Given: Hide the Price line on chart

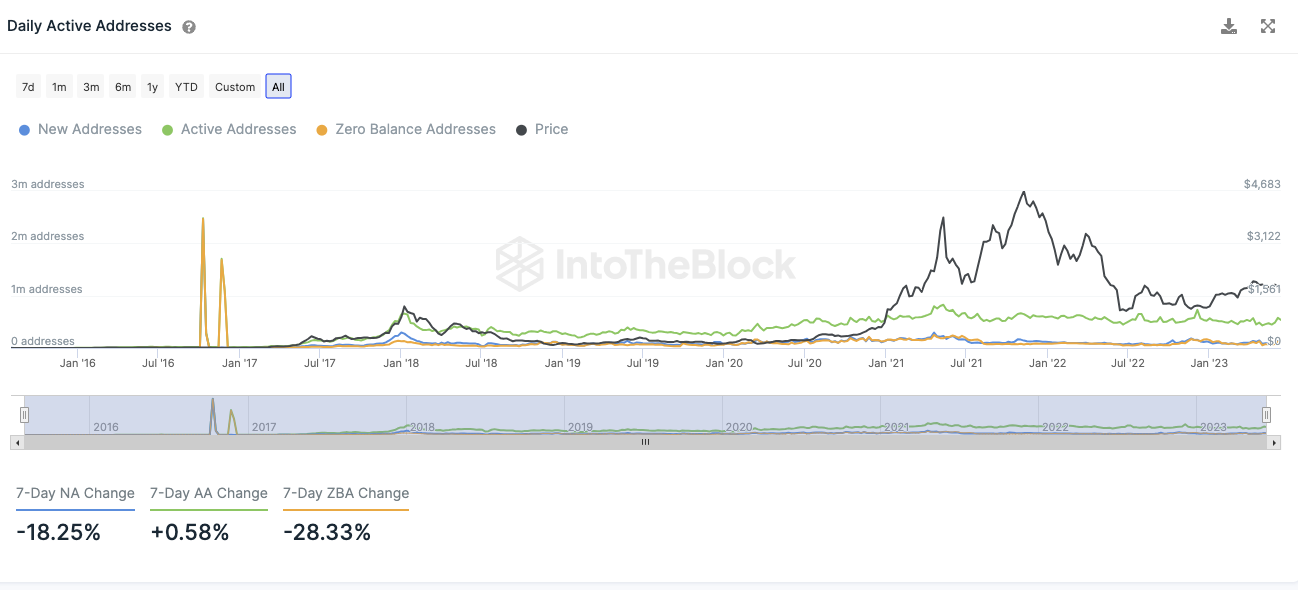Looking at the screenshot, I should pyautogui.click(x=542, y=129).
